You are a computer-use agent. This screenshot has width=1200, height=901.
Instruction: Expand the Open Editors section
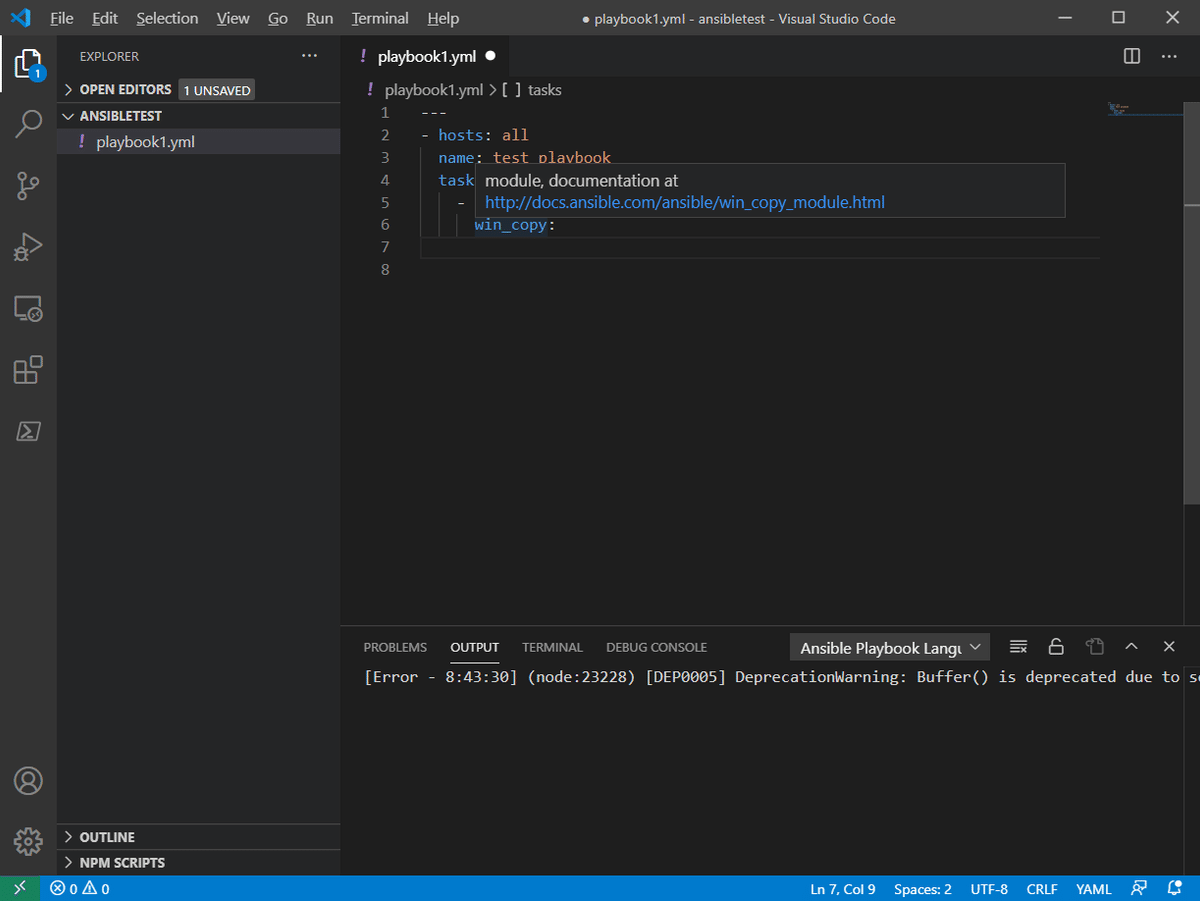pyautogui.click(x=125, y=90)
